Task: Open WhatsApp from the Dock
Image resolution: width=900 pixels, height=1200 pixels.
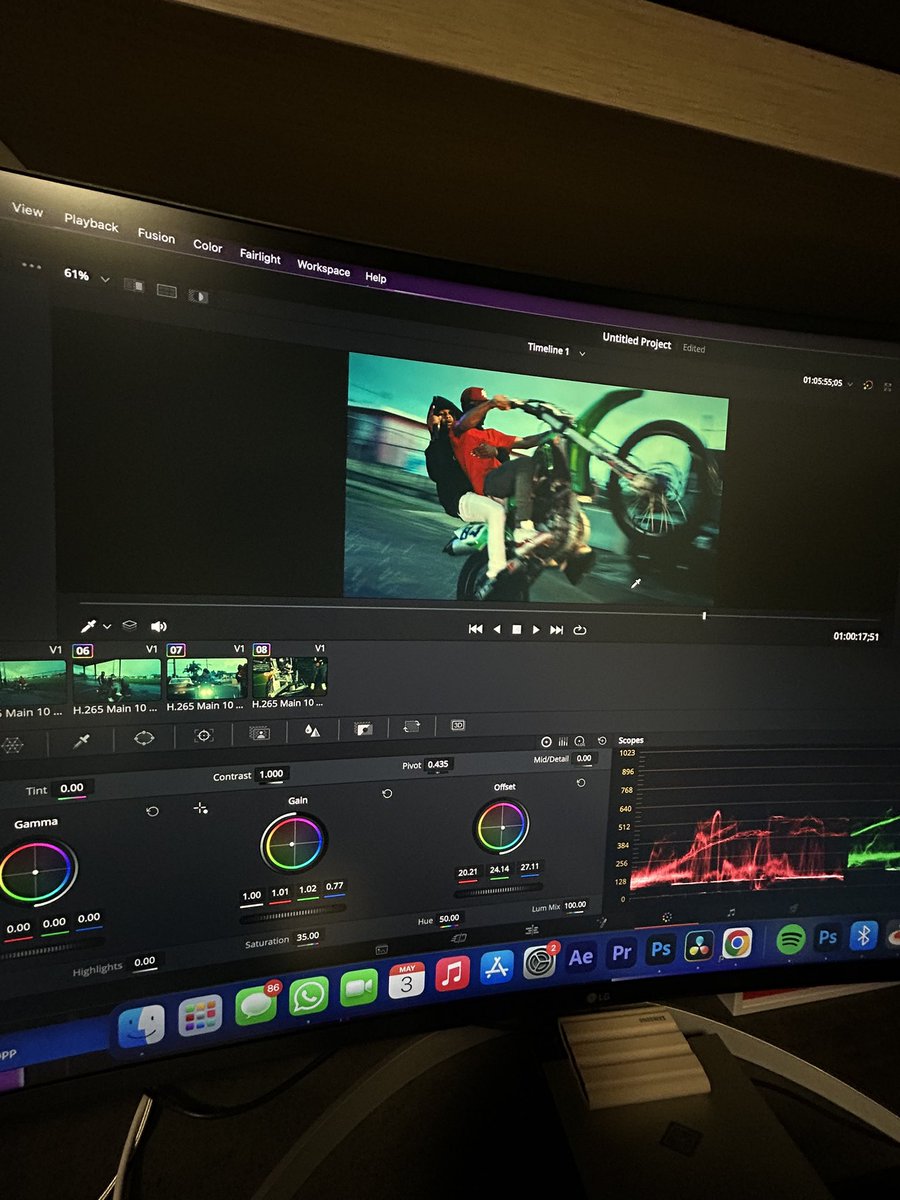Action: tap(309, 996)
